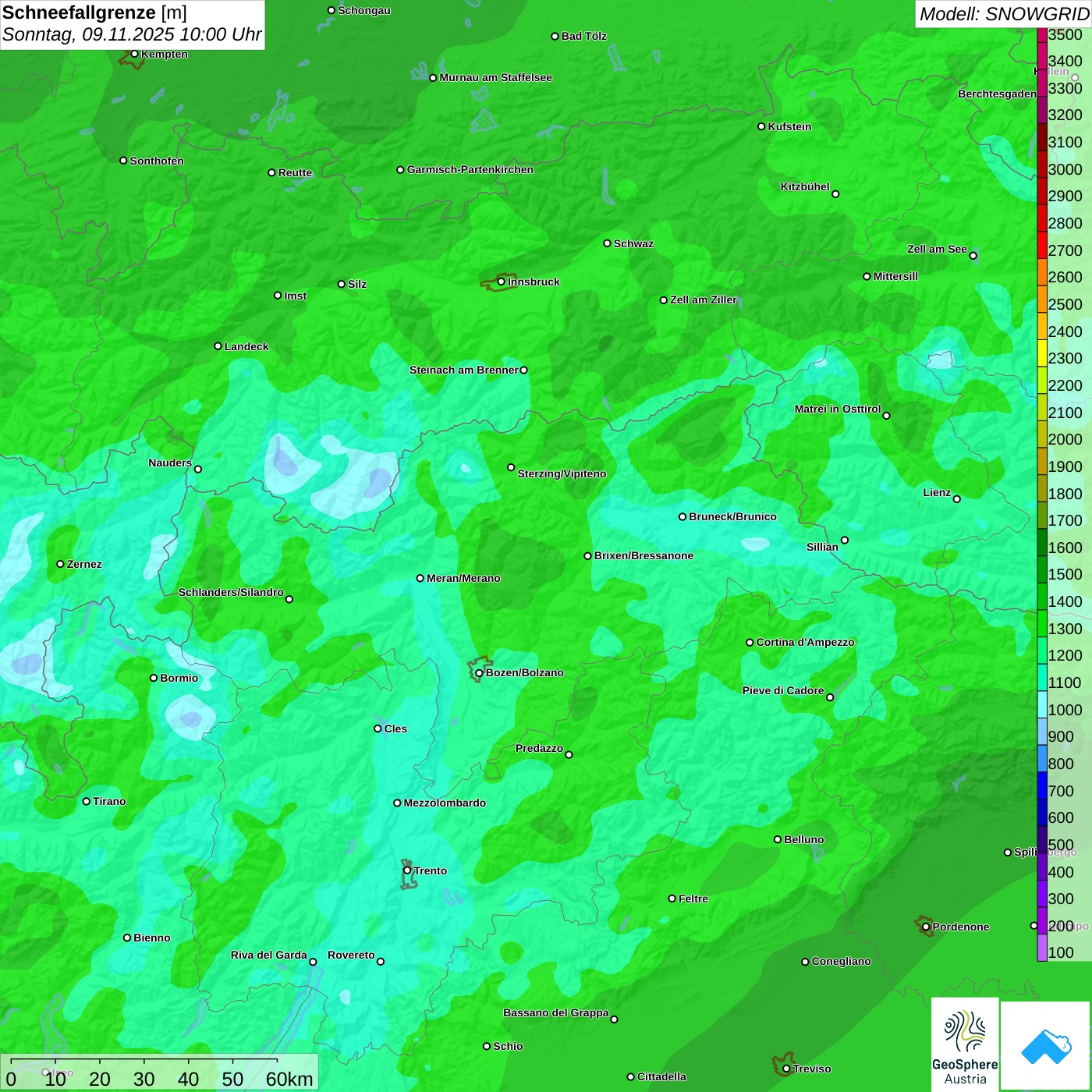Click the 'Cortina d'Ampezzo' label
This screenshot has height=1092, width=1092.
click(x=806, y=642)
